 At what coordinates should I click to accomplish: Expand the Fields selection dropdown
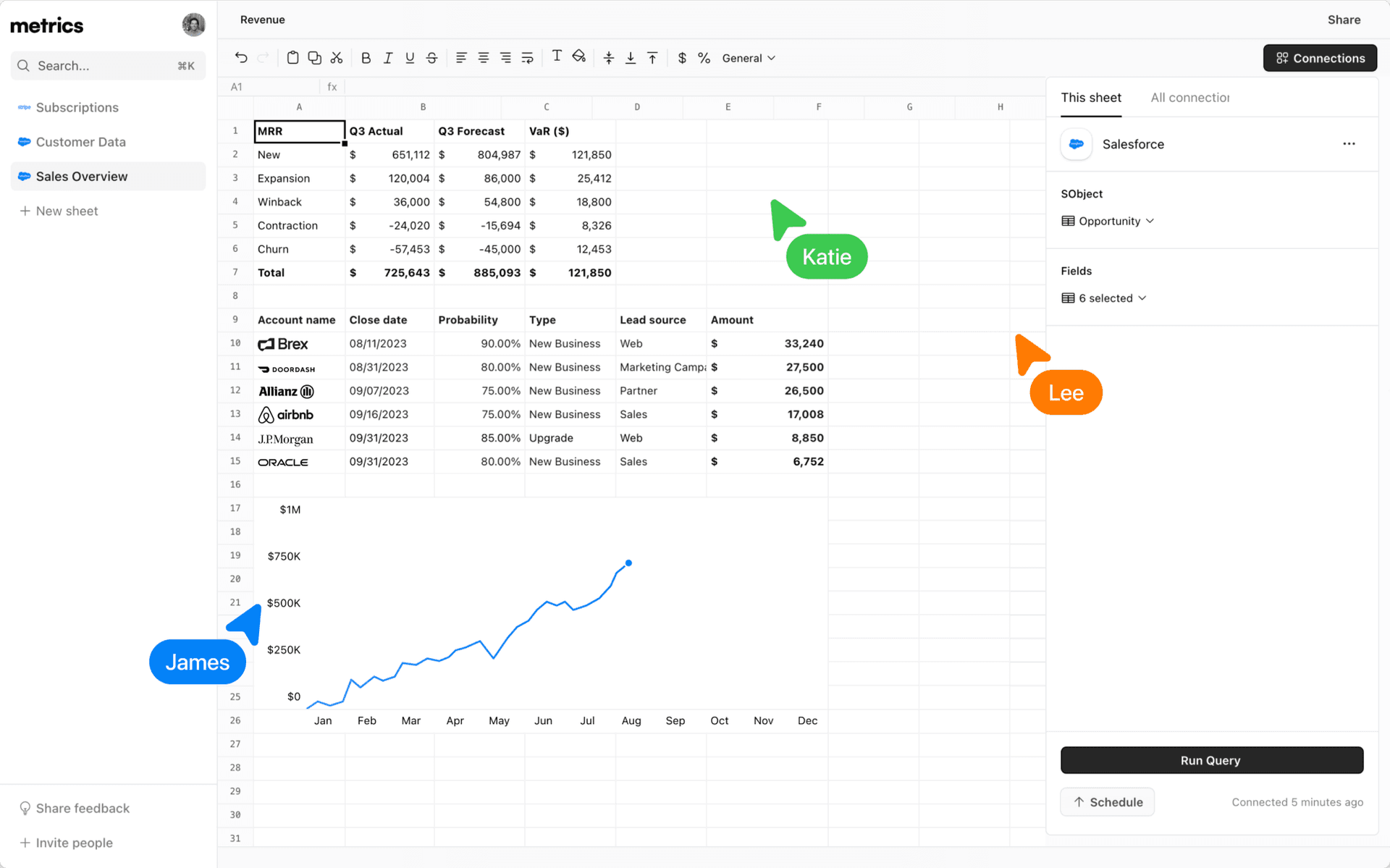1105,297
